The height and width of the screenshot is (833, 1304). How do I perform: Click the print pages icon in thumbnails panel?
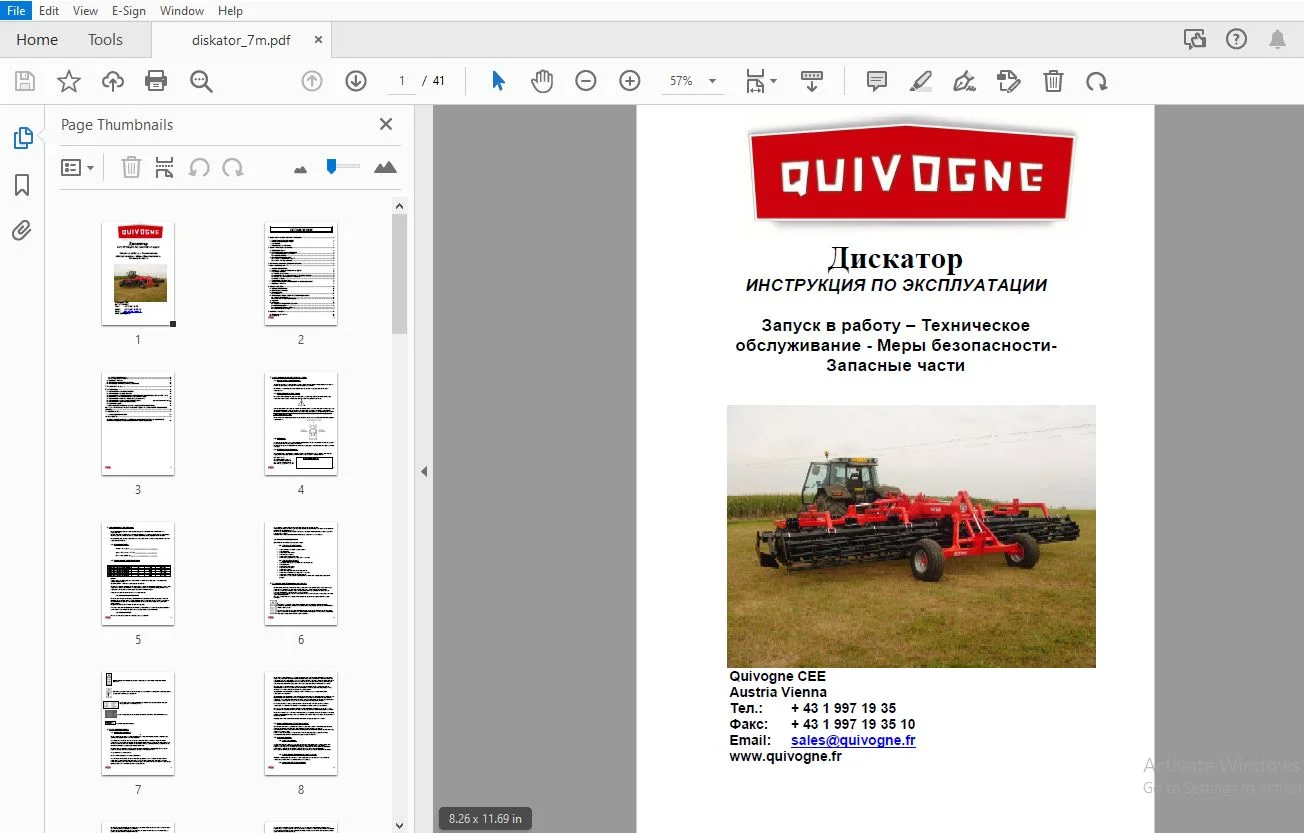coord(165,167)
